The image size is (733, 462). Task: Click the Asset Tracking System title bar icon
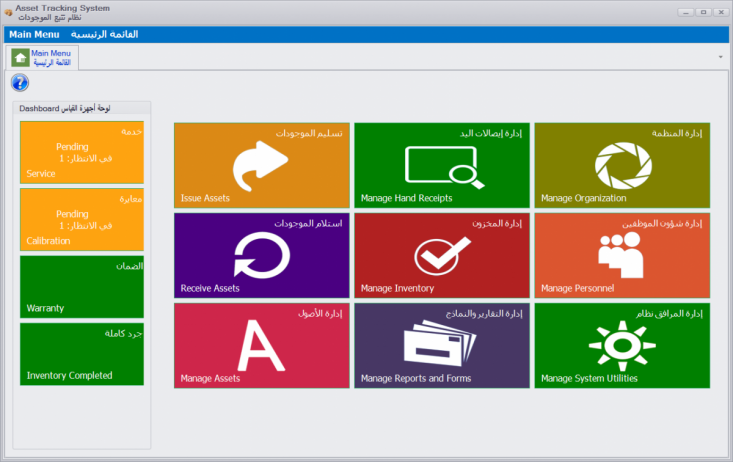[x=9, y=12]
